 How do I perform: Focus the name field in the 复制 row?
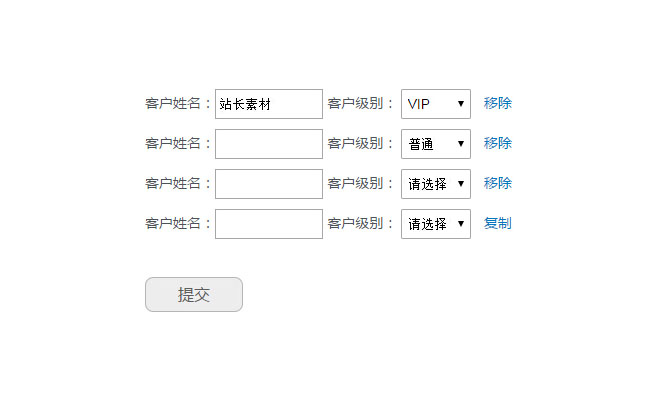(268, 224)
